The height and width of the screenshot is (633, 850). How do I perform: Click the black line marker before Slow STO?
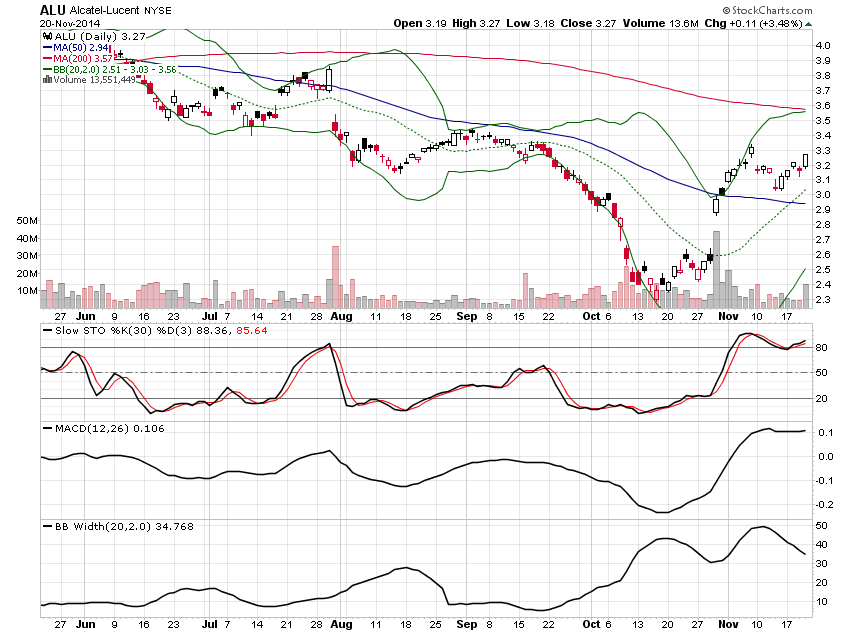click(48, 331)
